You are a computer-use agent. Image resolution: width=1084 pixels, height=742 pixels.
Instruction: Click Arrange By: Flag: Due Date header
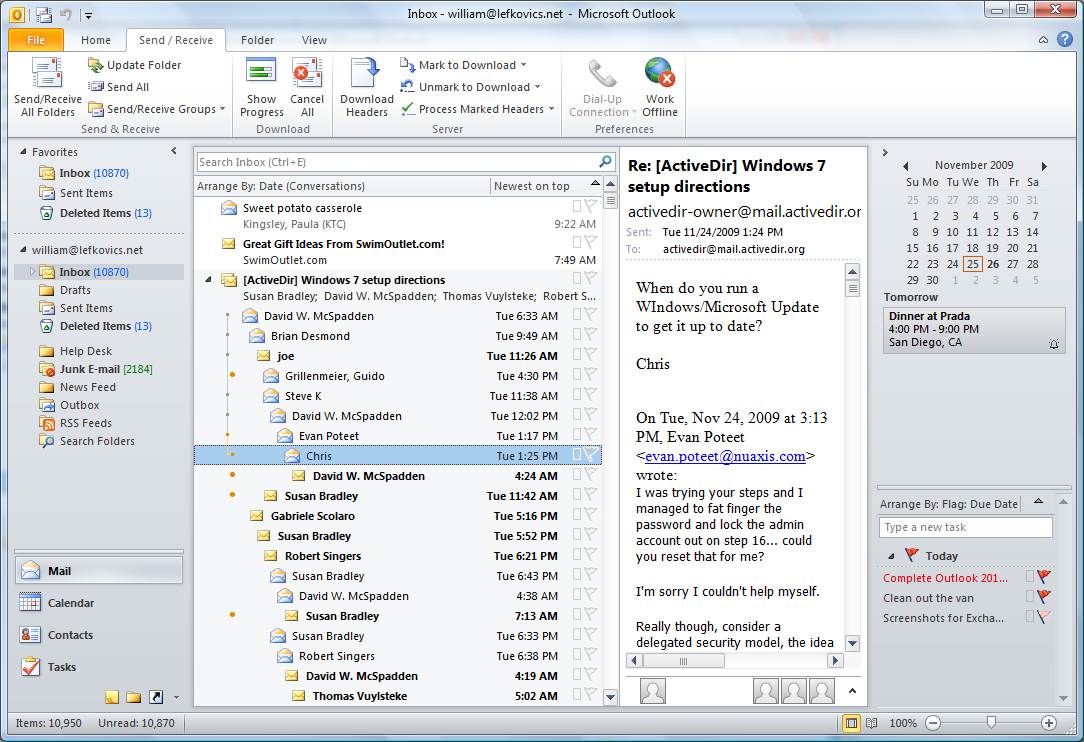(948, 504)
